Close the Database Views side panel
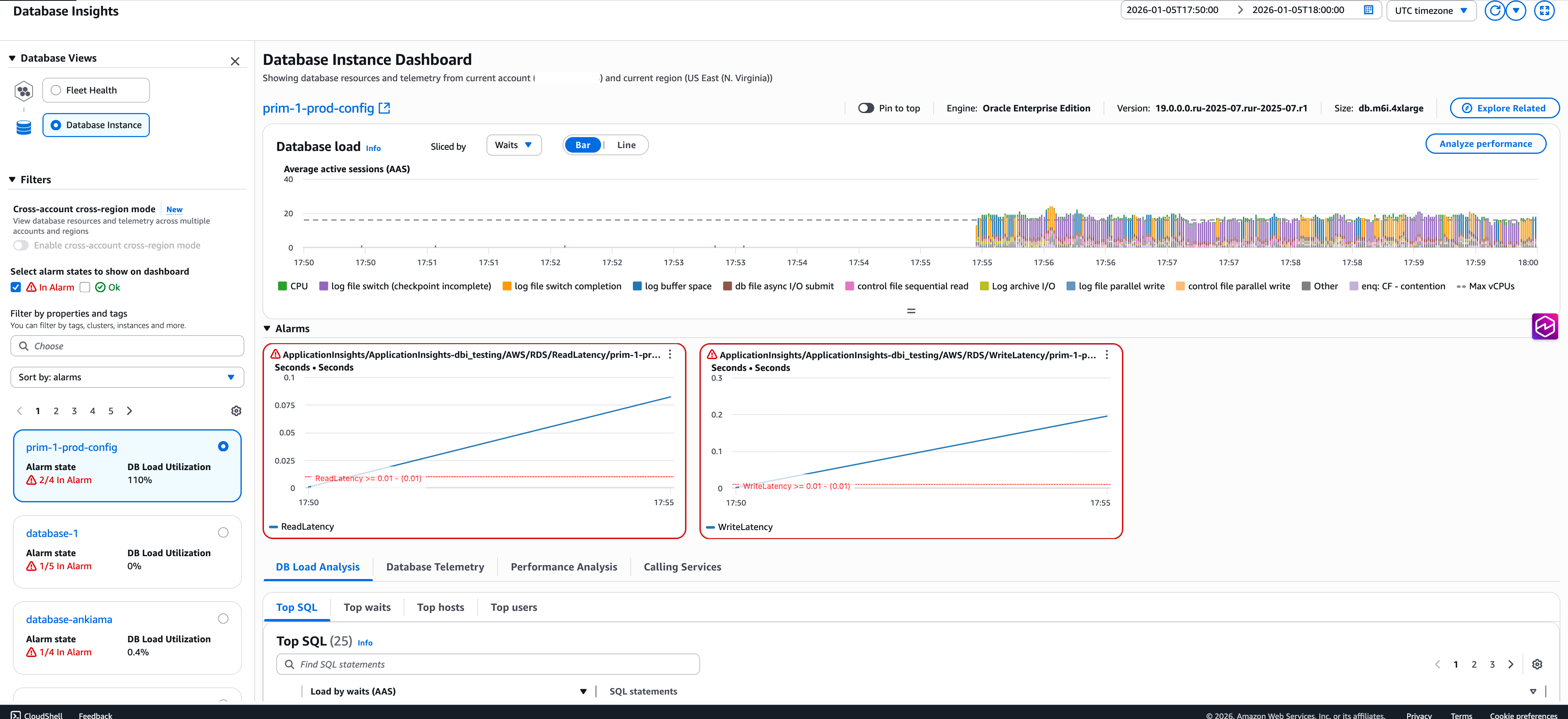Image resolution: width=1568 pixels, height=719 pixels. point(235,62)
